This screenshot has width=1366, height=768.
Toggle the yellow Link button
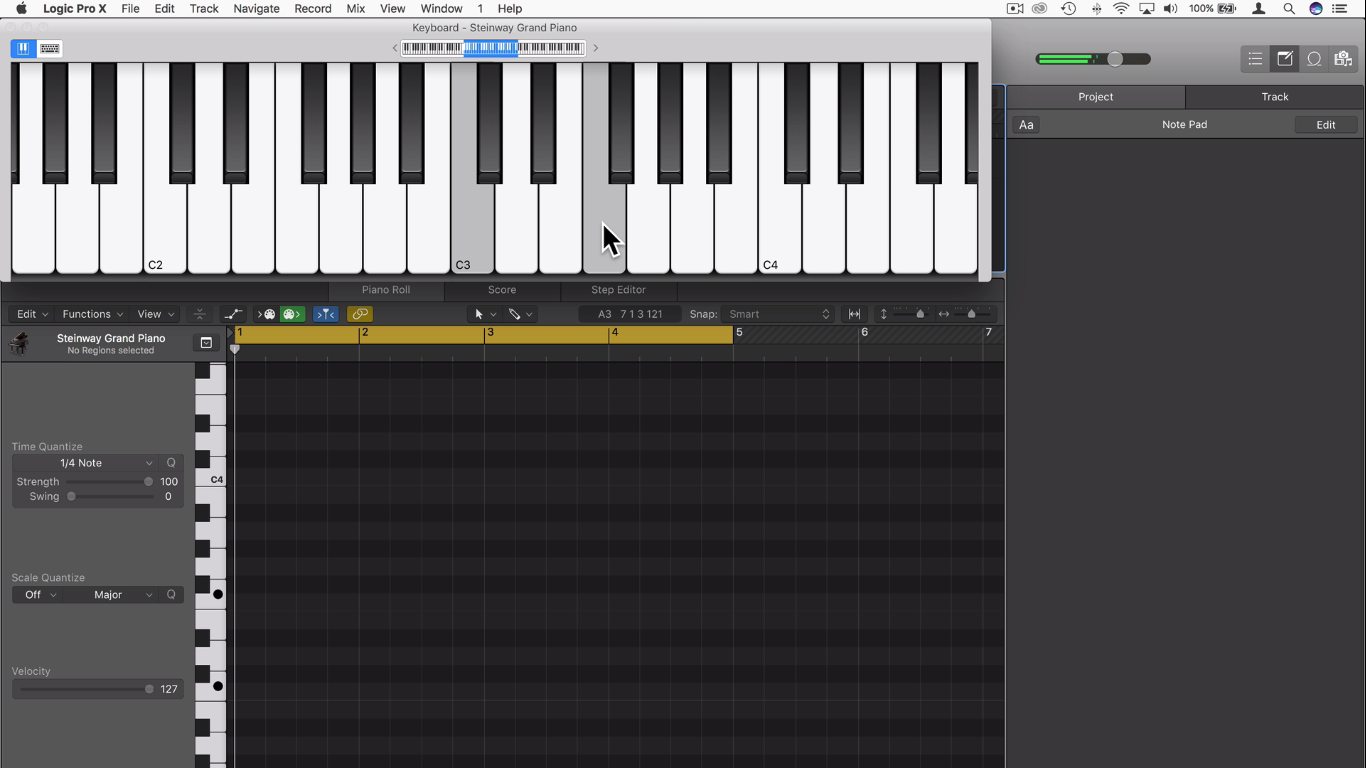tap(360, 314)
